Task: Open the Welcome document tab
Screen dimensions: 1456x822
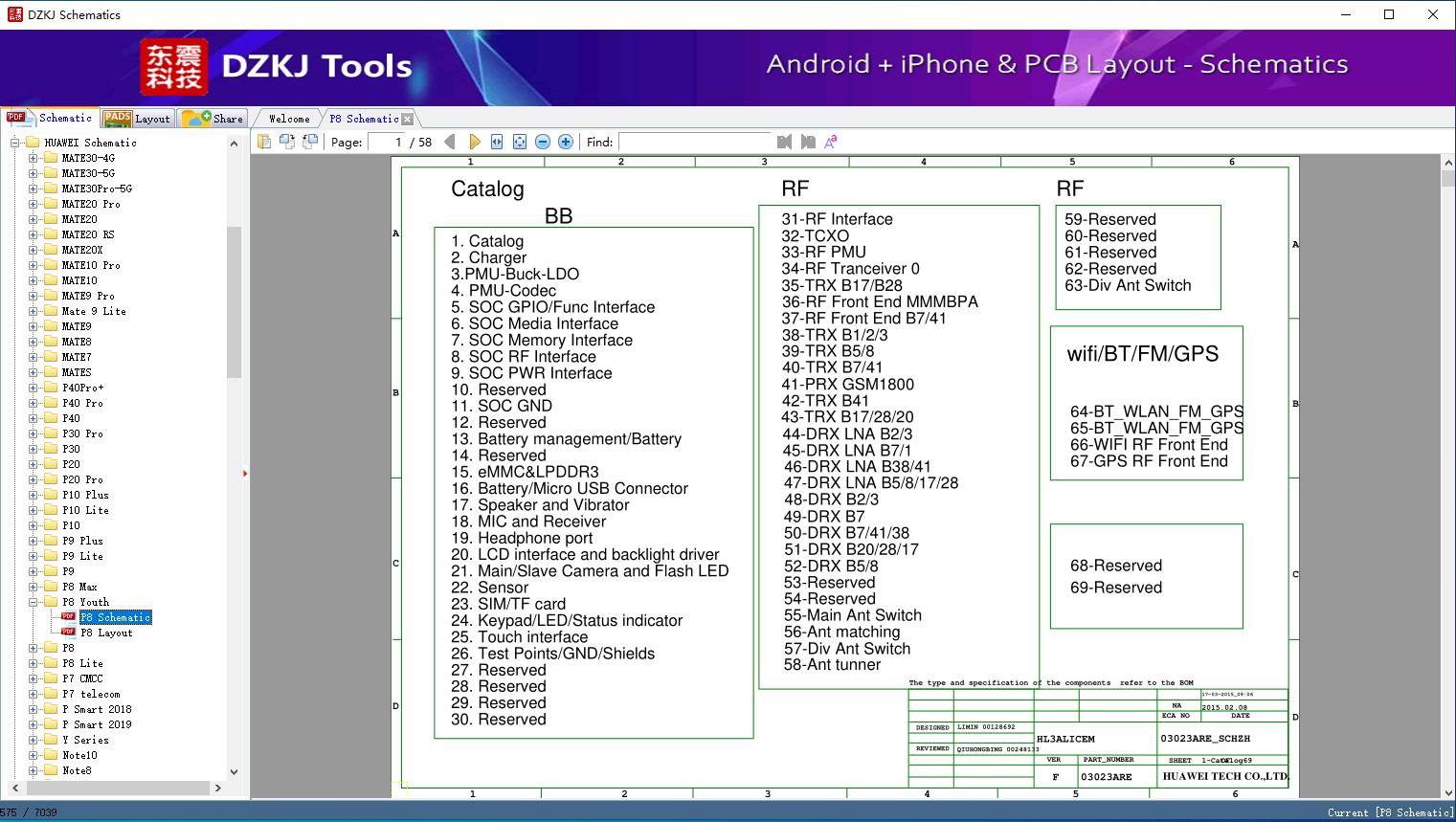Action: 289,119
